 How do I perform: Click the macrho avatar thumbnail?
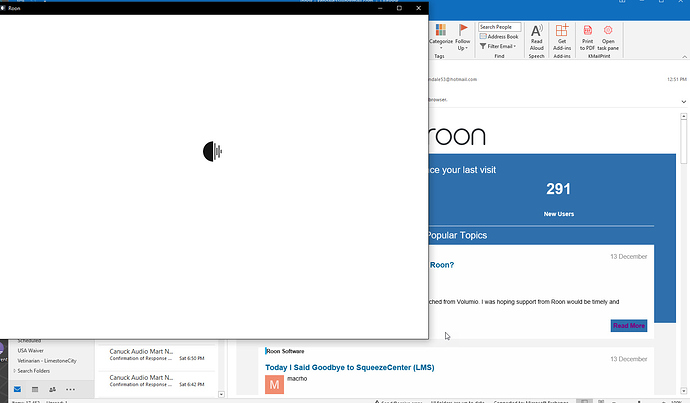(x=274, y=385)
